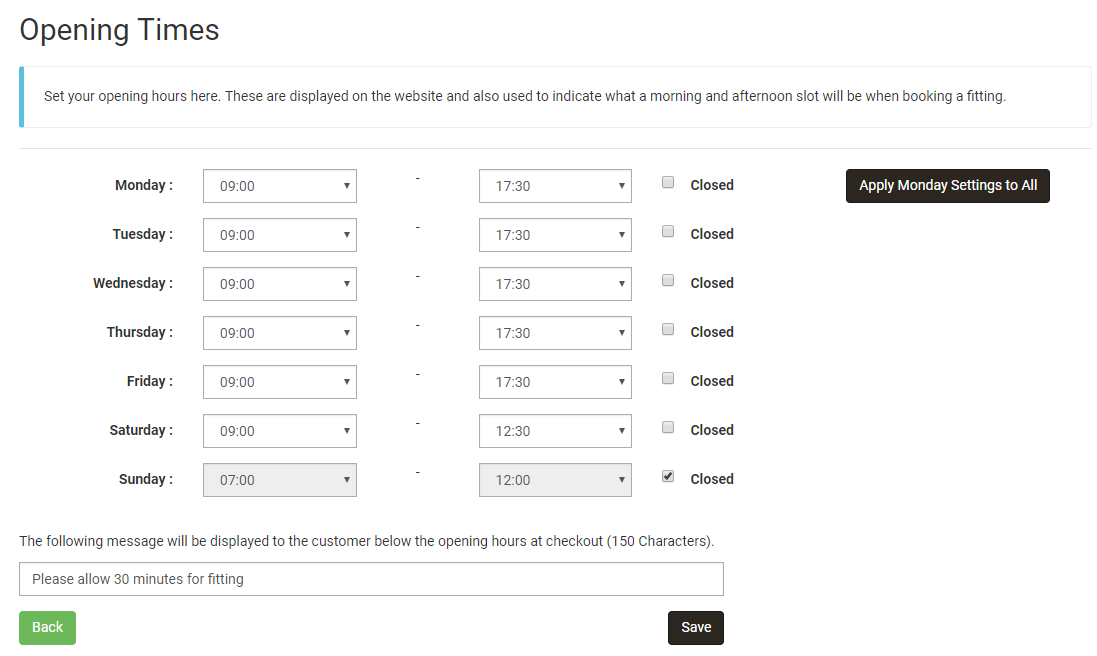
Task: Open Monday's opening time dropdown
Action: coord(280,186)
